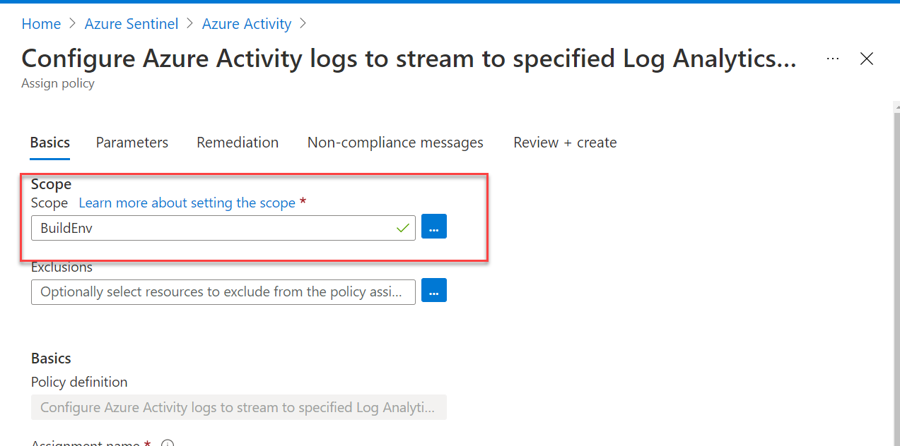The width and height of the screenshot is (900, 446).
Task: Click the chevron after Azure Activity breadcrumb
Action: click(303, 23)
